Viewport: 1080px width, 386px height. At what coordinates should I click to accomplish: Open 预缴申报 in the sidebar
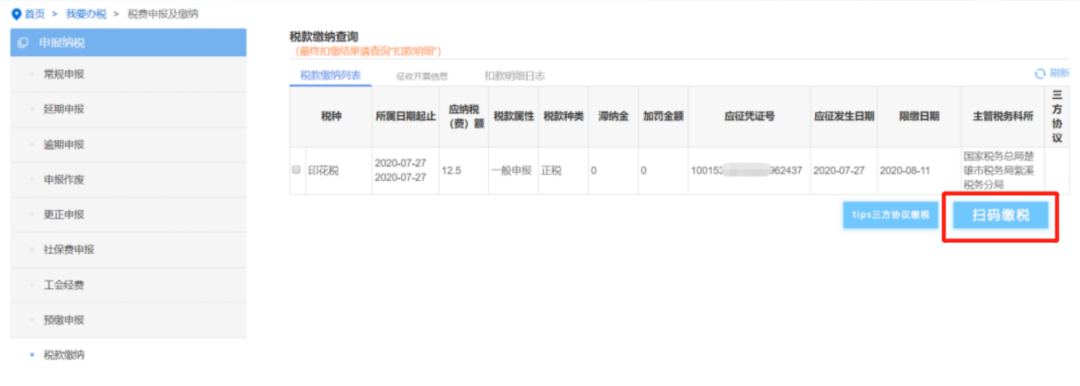(x=129, y=321)
